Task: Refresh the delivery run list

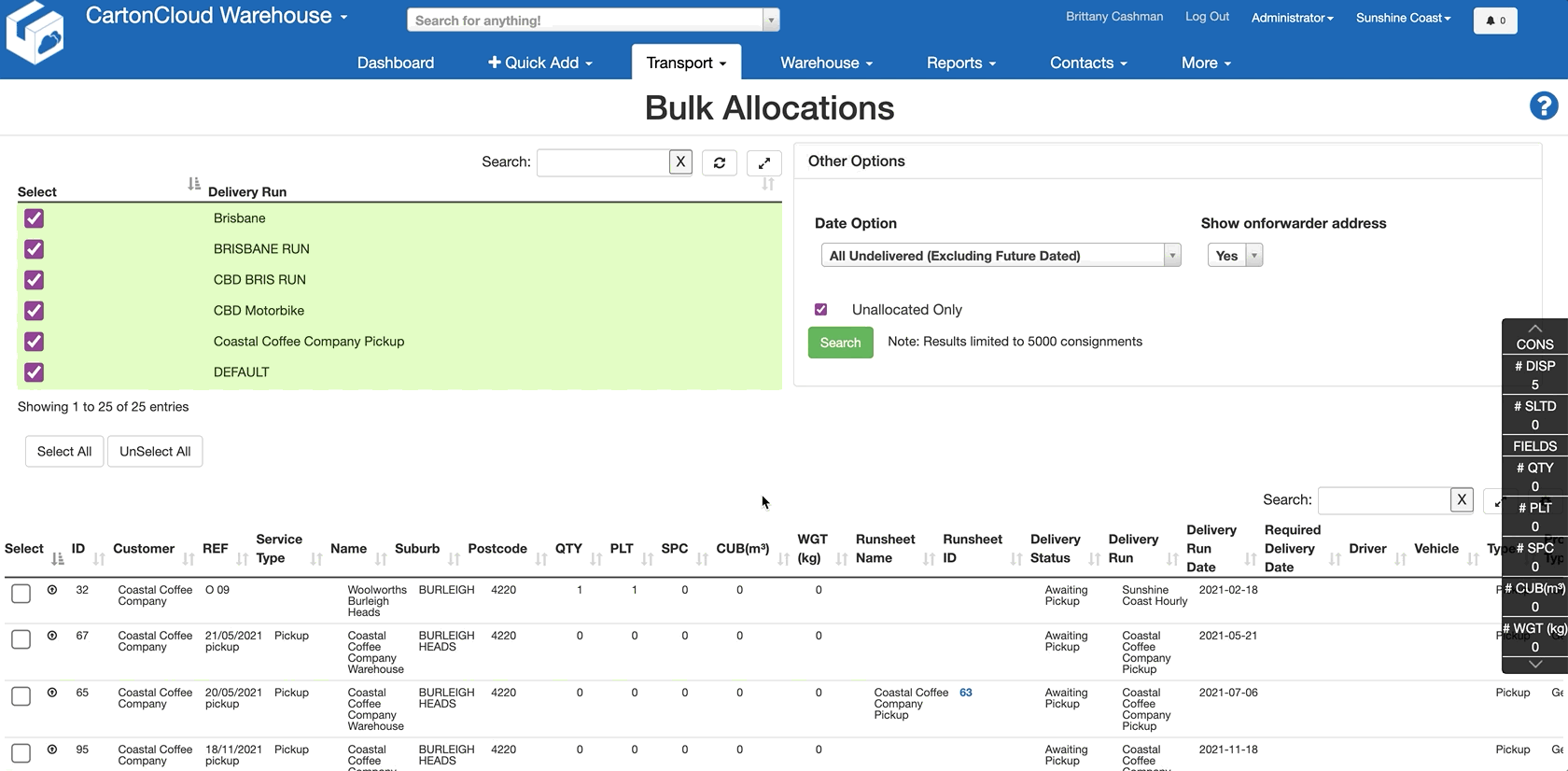Action: click(x=719, y=162)
